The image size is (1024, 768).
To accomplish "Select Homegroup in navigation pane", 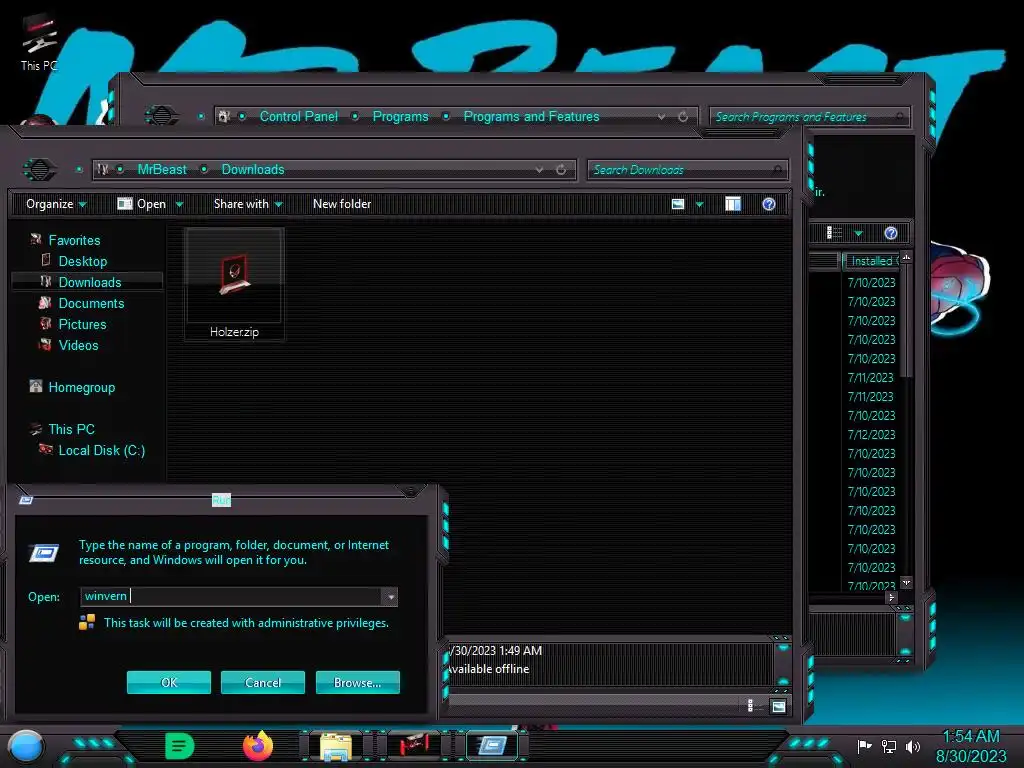I will (81, 387).
